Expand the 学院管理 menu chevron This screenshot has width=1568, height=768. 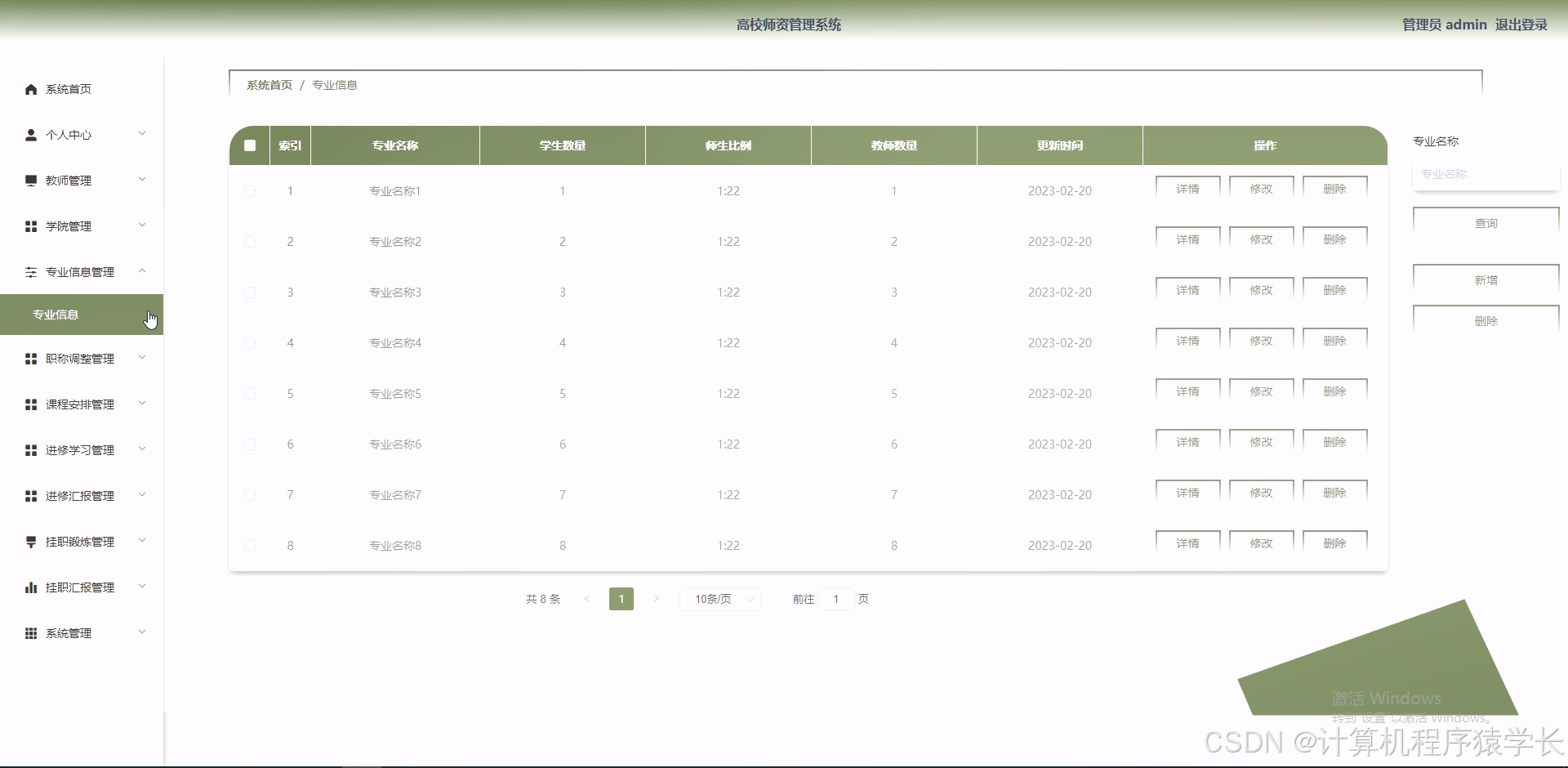142,225
